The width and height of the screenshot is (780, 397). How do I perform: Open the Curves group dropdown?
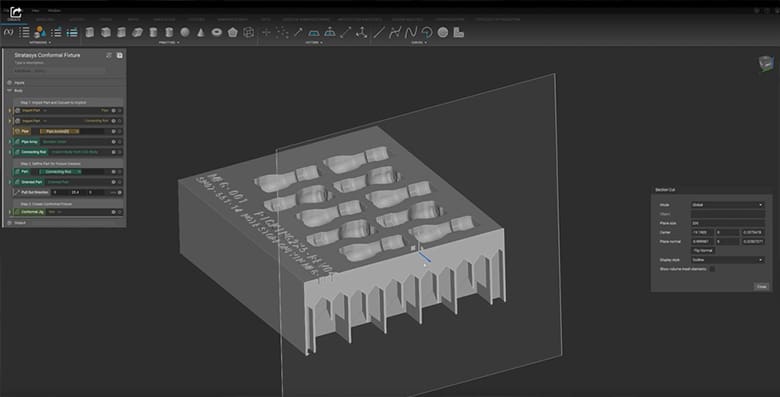point(419,43)
